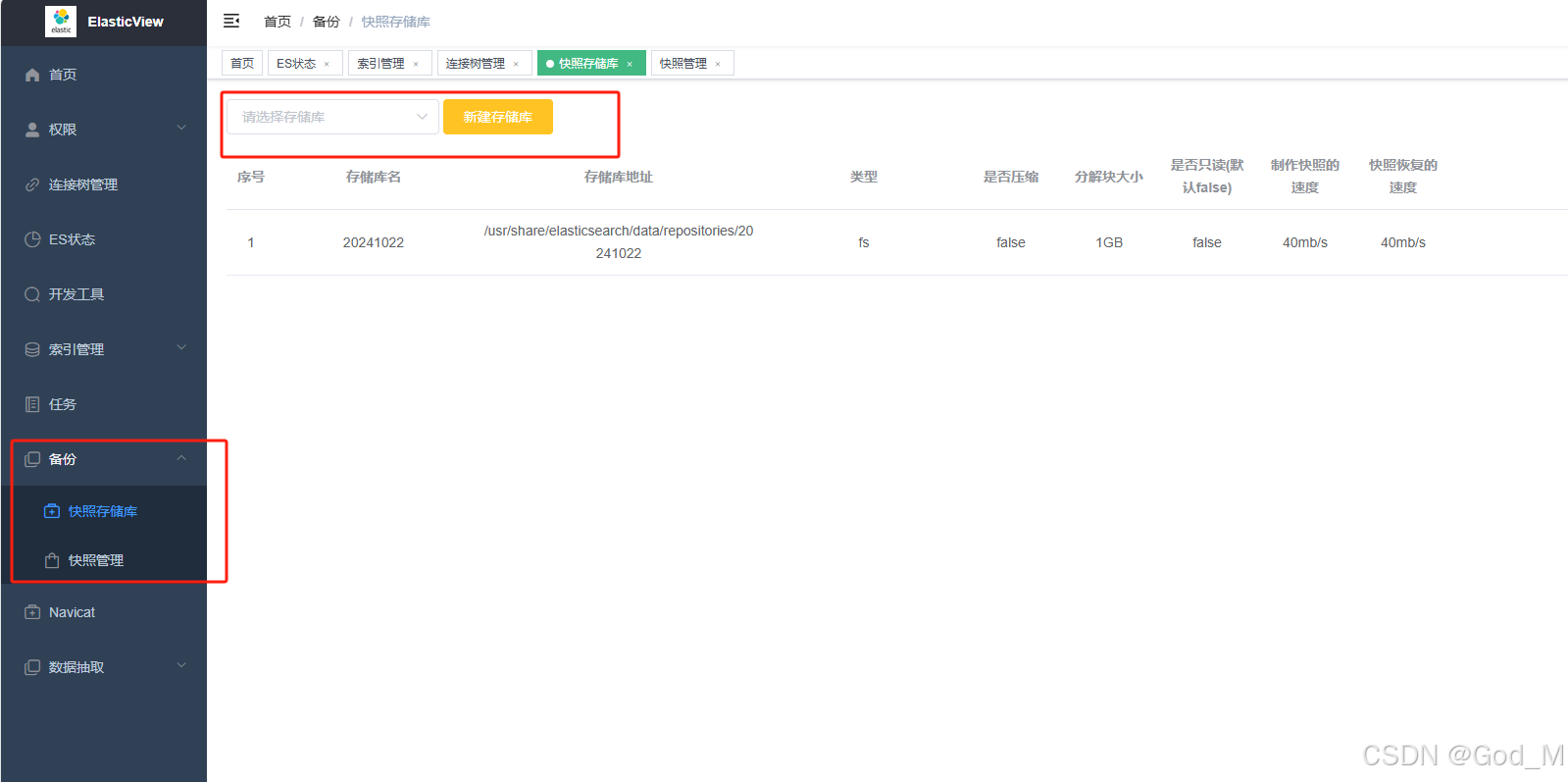1568x782 pixels.
Task: Click the search icon beside 开发工具
Action: click(32, 294)
